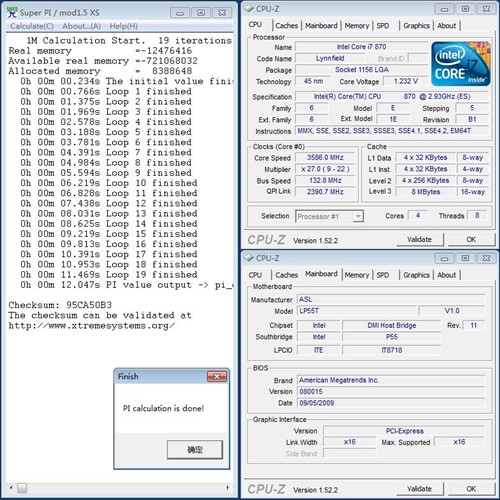
Task: Click the Core Voltage value 1.232 V
Action: (x=406, y=81)
